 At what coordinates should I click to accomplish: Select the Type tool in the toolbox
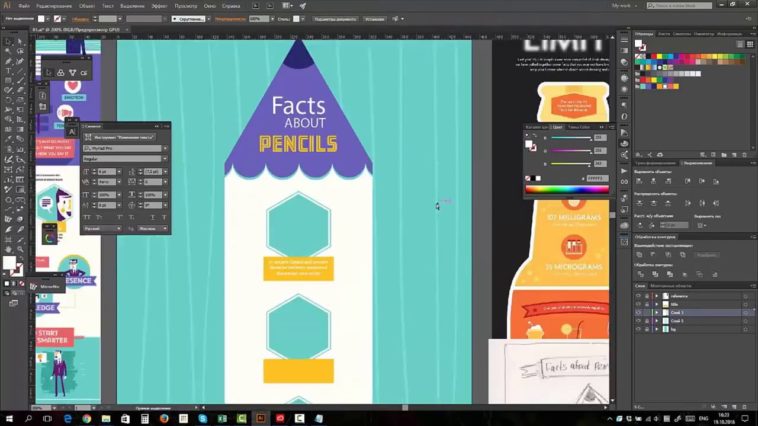point(7,71)
